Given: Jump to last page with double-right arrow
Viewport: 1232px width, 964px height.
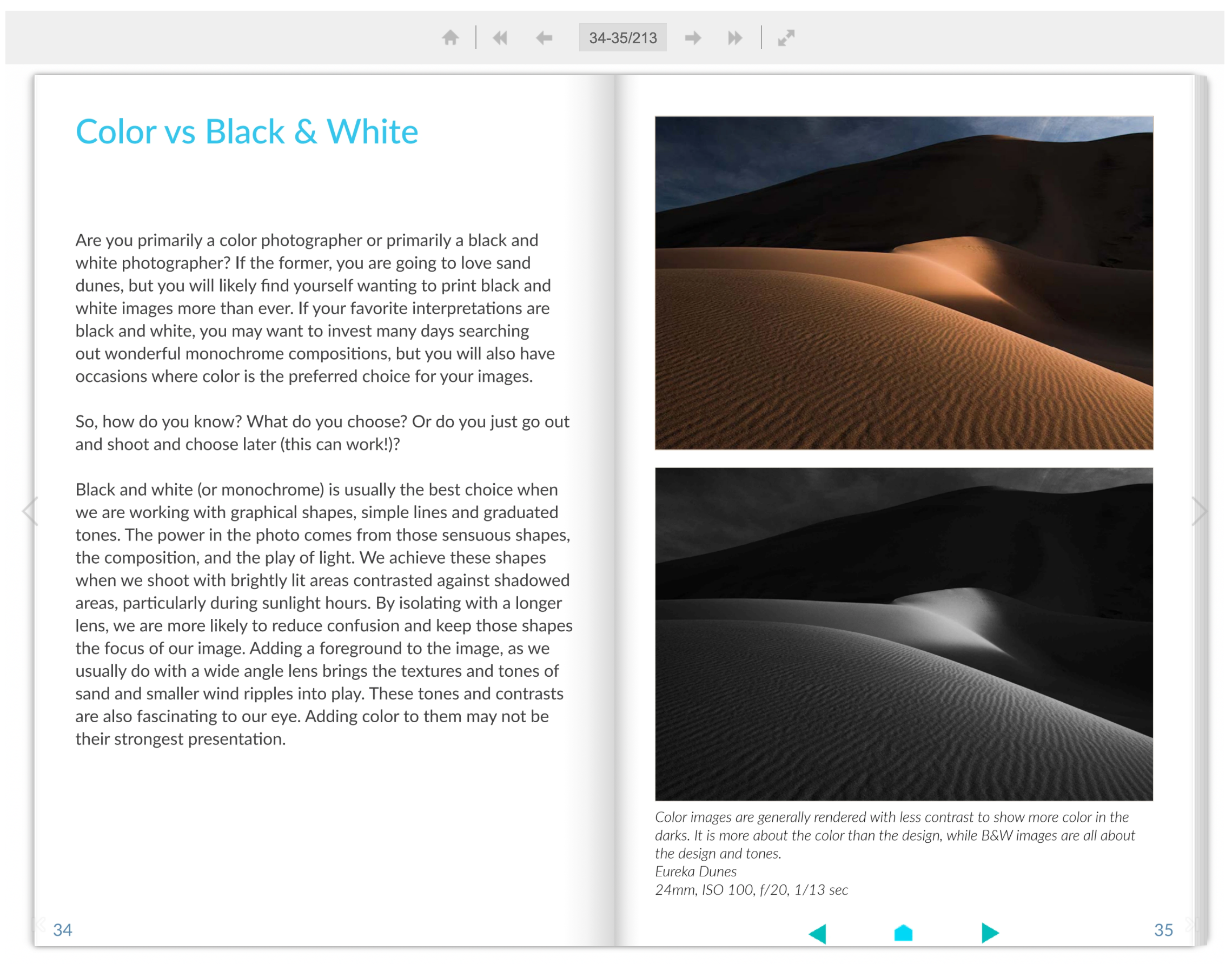Looking at the screenshot, I should (x=734, y=38).
